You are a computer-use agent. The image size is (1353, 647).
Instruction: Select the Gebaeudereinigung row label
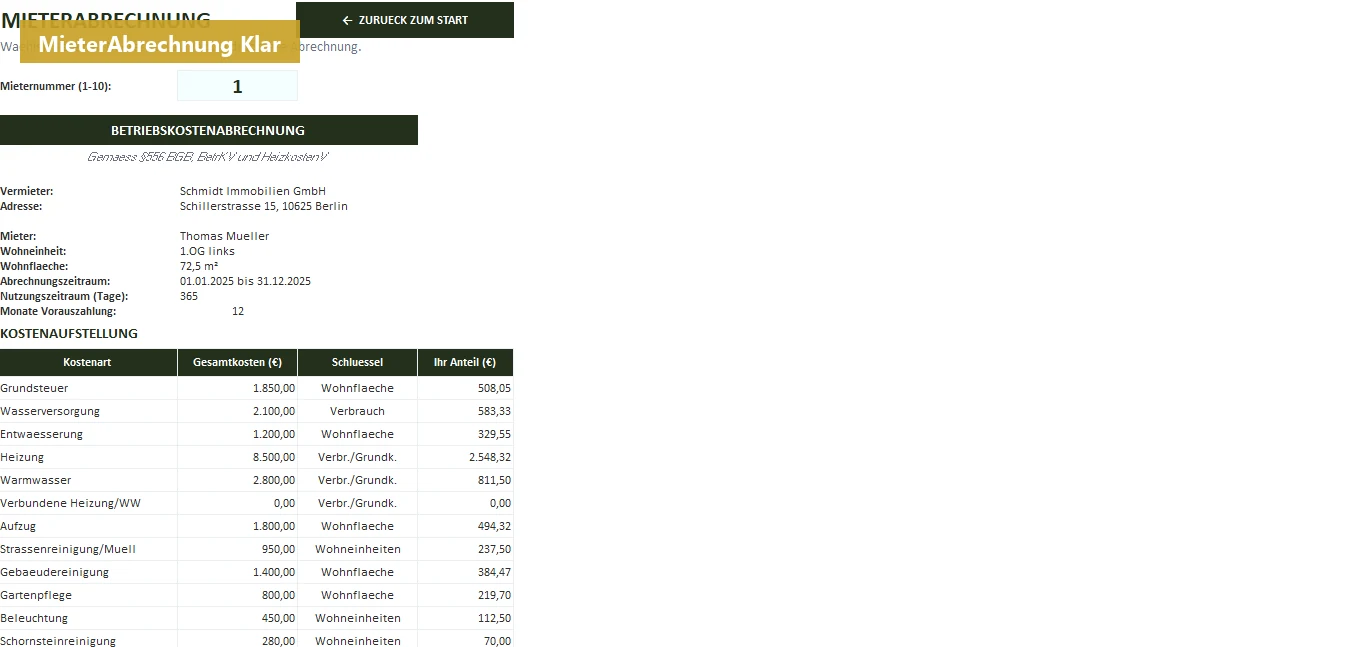tap(55, 572)
